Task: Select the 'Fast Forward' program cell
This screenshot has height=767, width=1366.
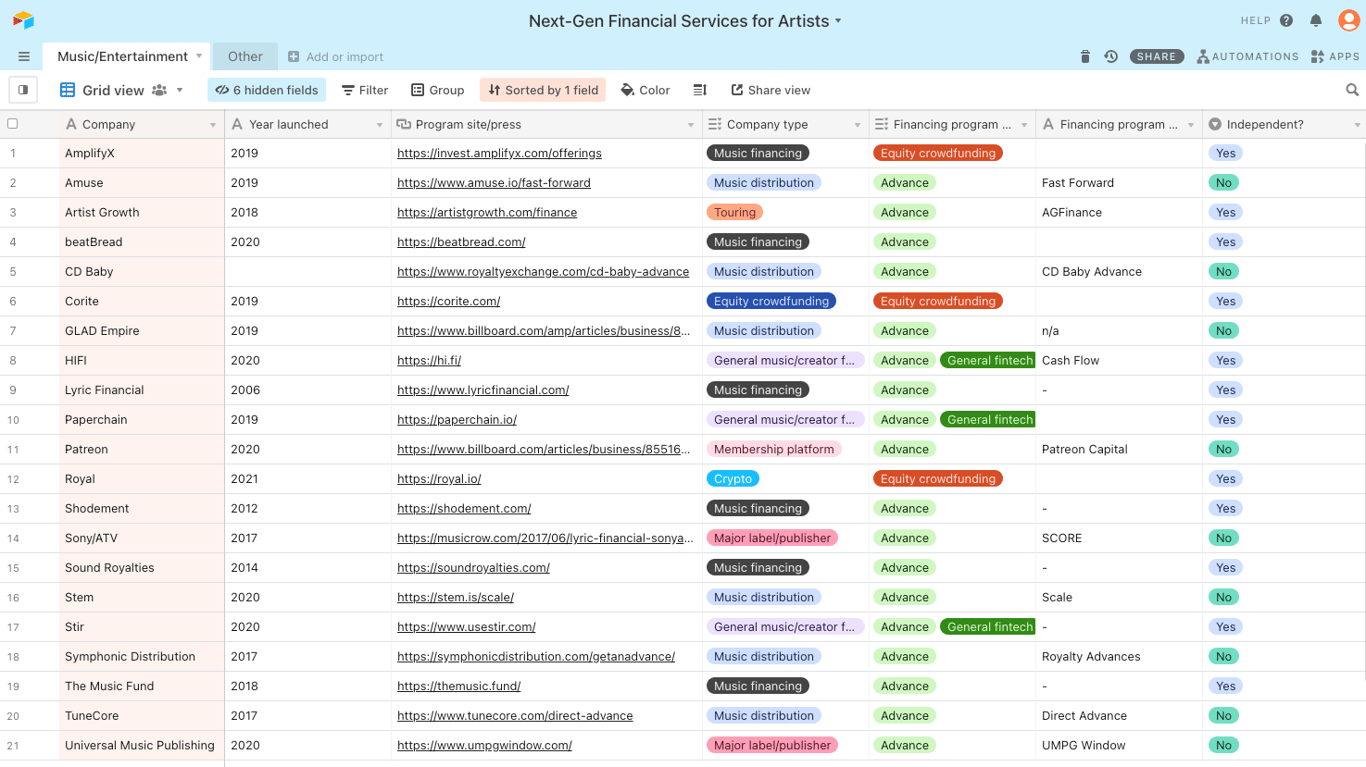Action: pyautogui.click(x=1119, y=183)
